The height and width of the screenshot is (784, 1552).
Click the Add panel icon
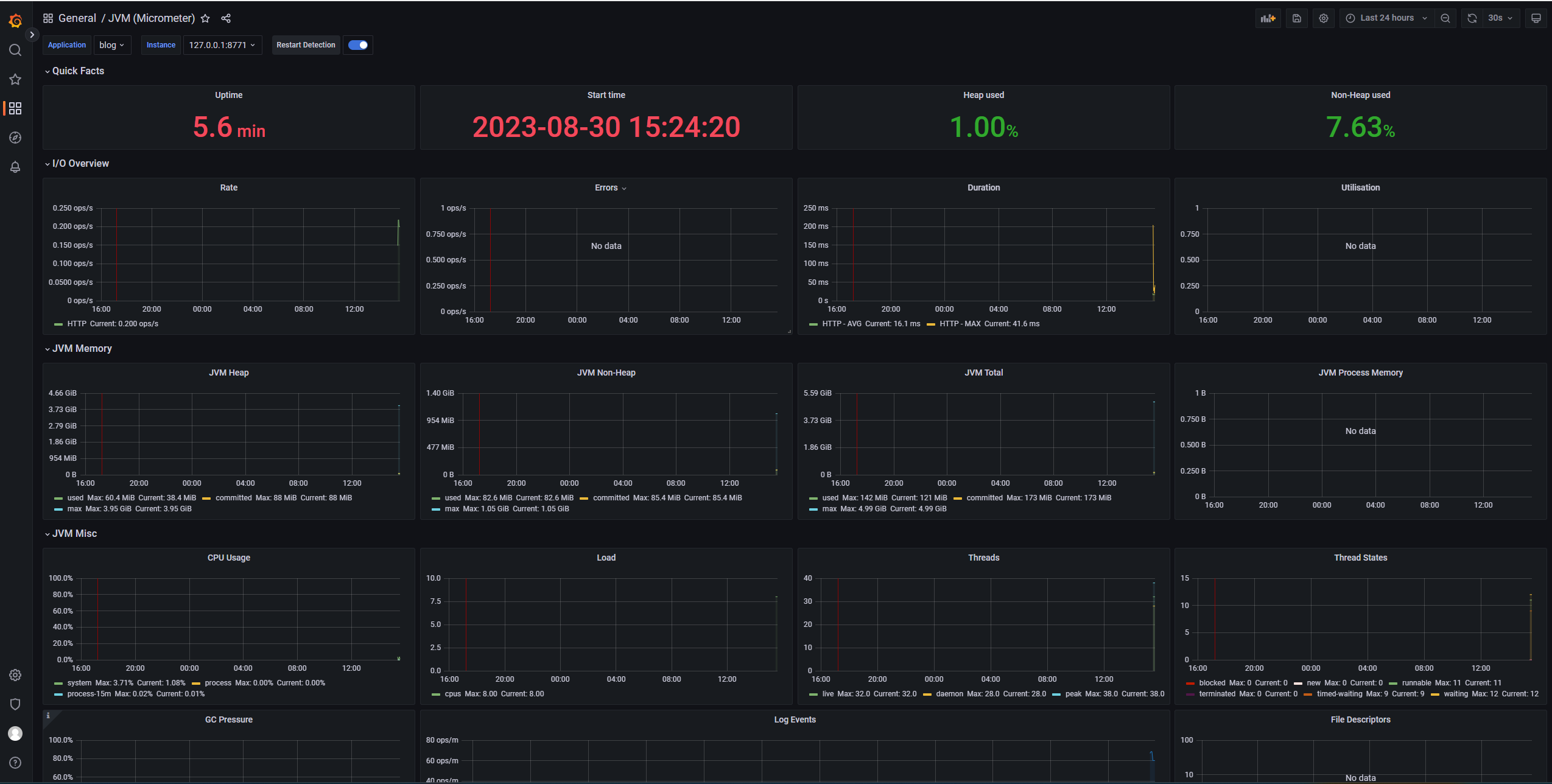(1268, 18)
